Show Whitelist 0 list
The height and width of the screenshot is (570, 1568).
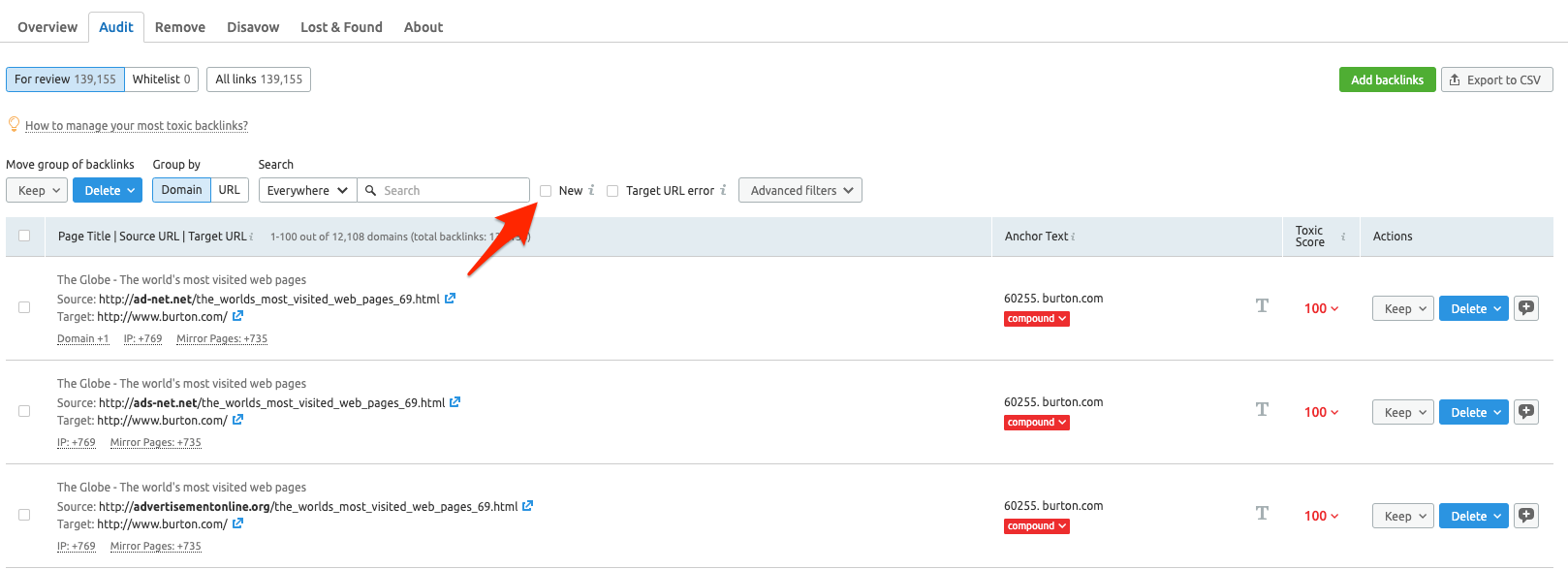(x=162, y=79)
